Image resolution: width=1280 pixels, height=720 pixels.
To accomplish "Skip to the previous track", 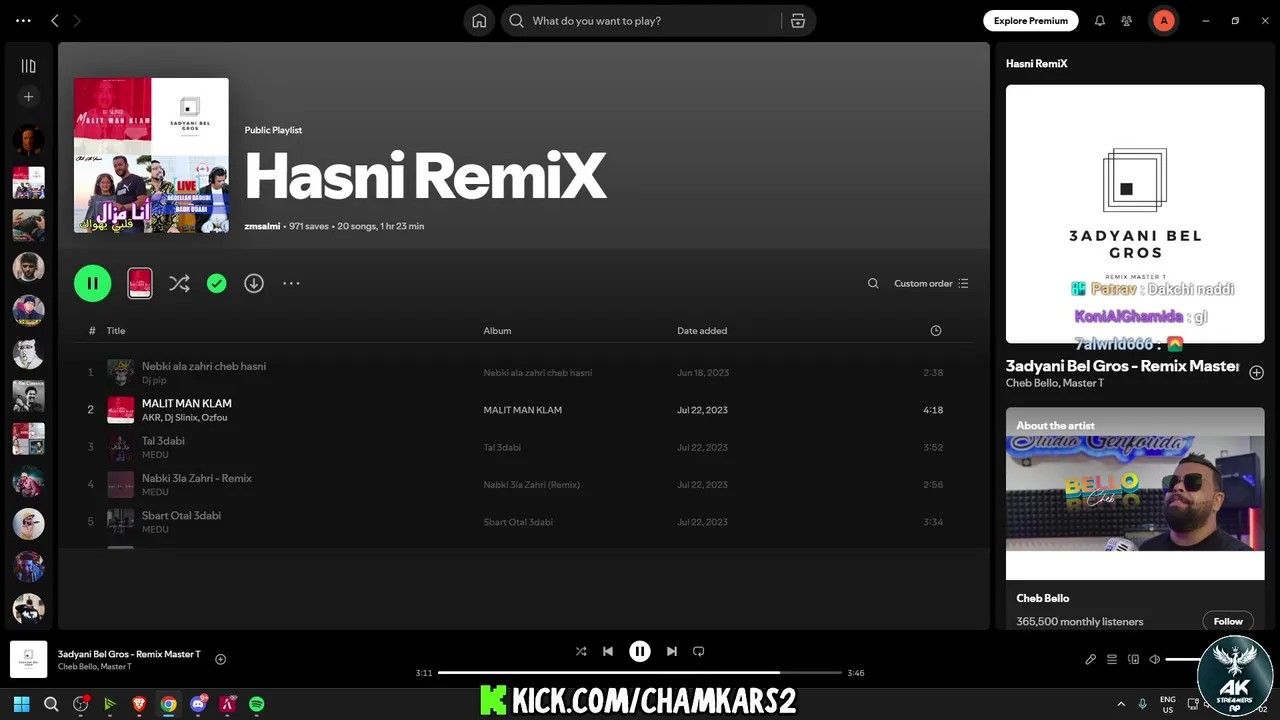I will tap(608, 651).
